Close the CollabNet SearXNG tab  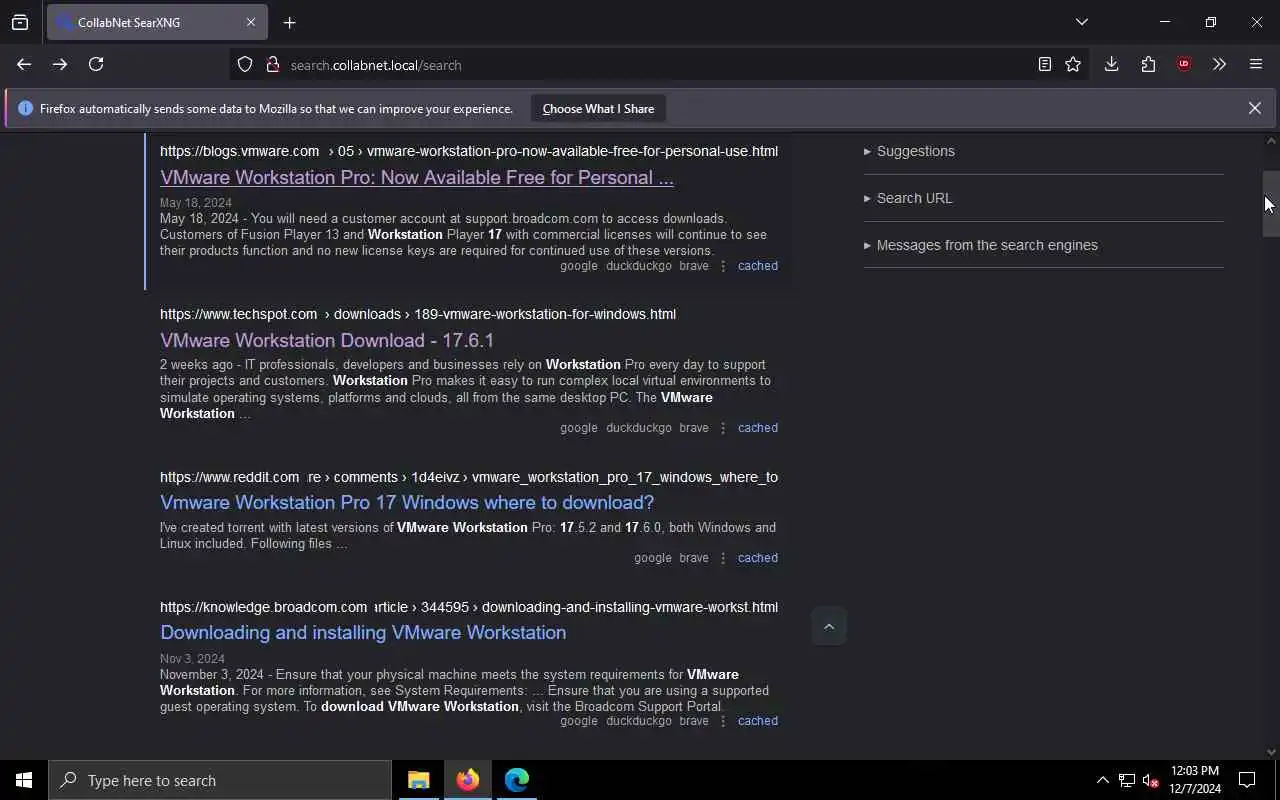pyautogui.click(x=251, y=22)
